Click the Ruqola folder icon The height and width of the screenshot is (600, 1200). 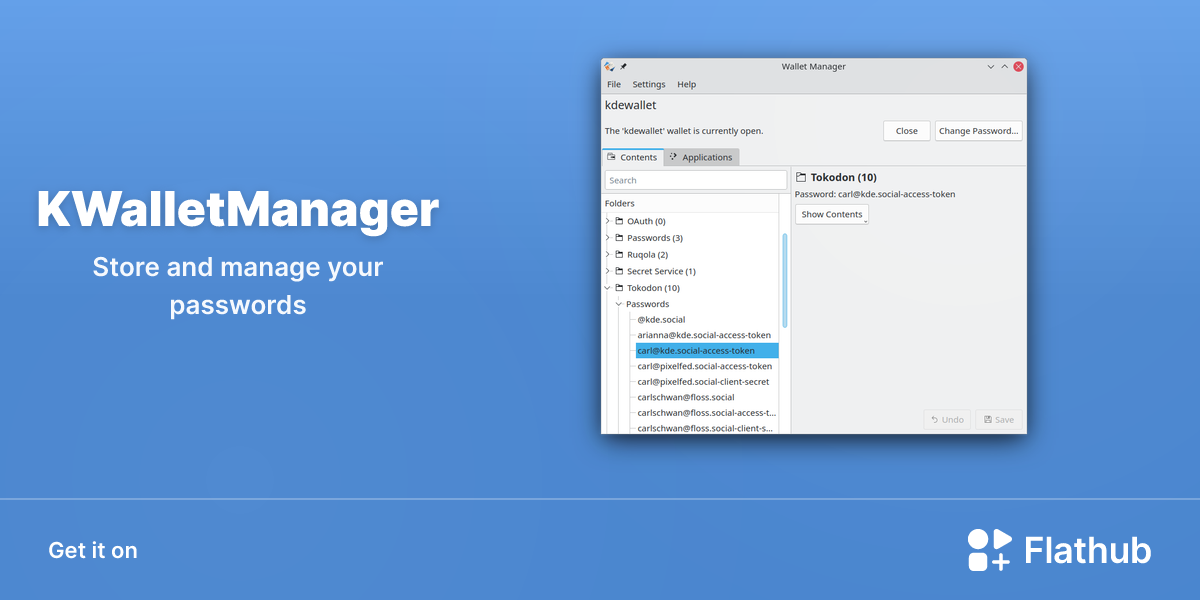coord(619,254)
